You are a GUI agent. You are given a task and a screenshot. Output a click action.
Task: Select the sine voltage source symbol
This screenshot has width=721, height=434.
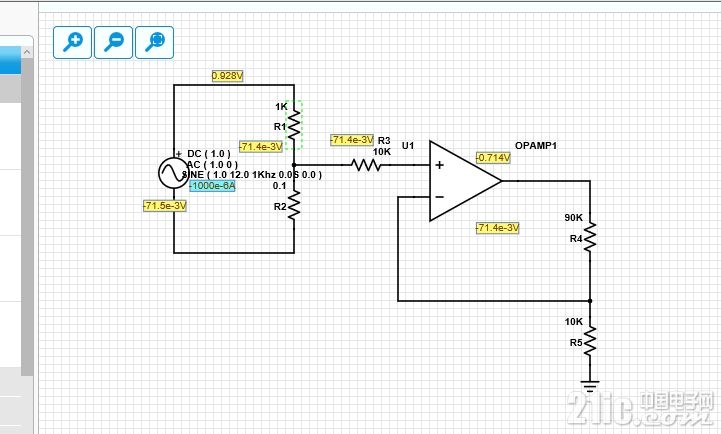click(x=173, y=173)
